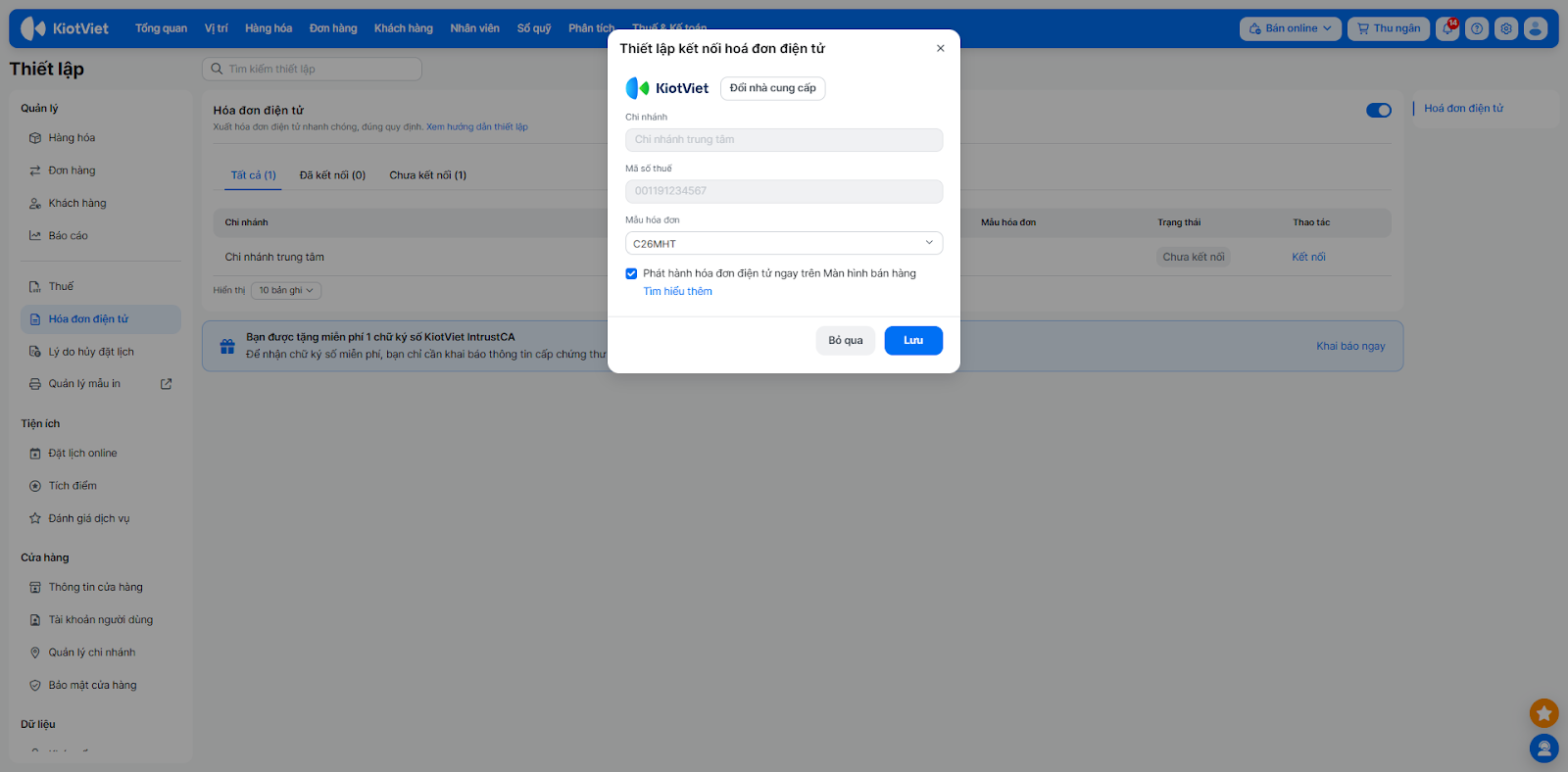Screen dimensions: 1568x772
Task: Select the Đã kết nối (0) tab
Action: (332, 175)
